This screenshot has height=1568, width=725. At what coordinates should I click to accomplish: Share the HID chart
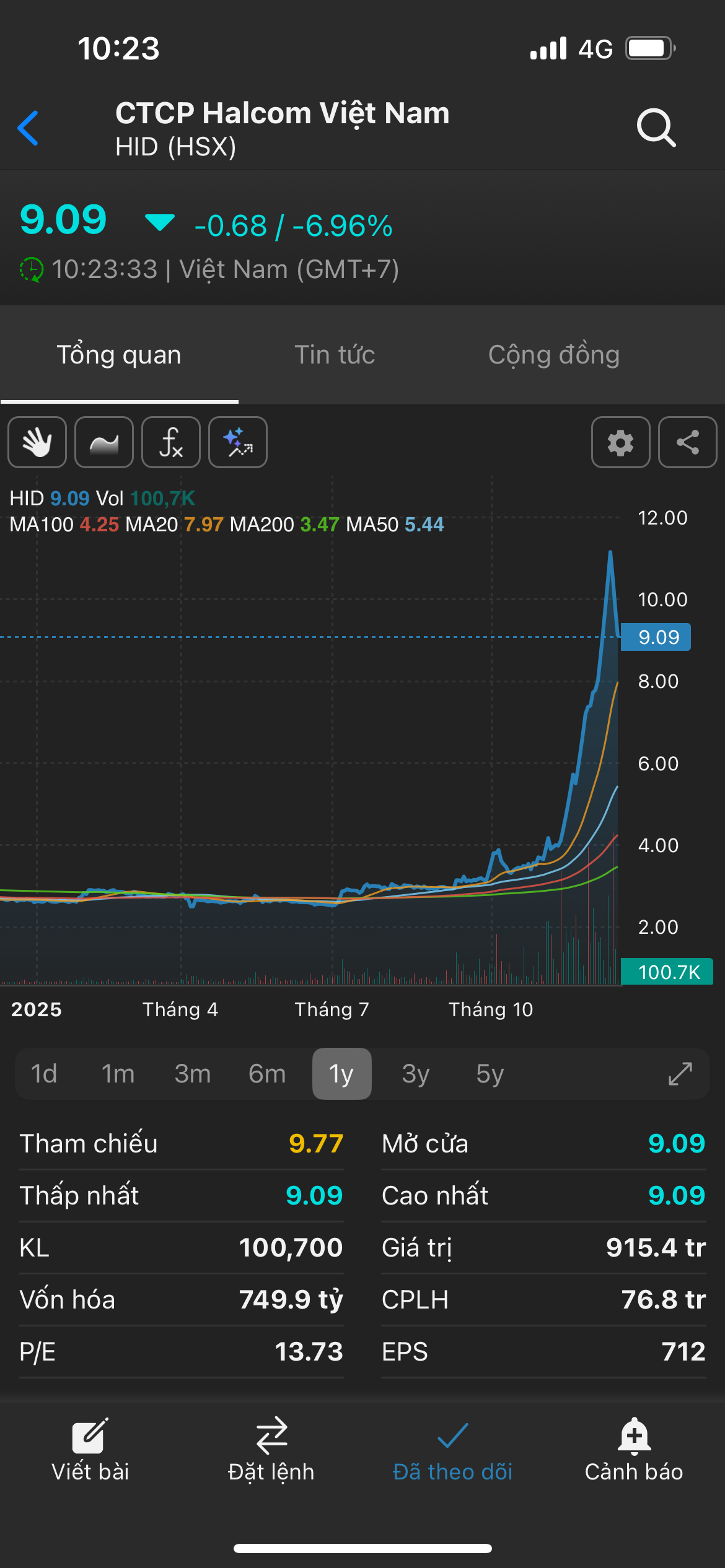pyautogui.click(x=687, y=442)
